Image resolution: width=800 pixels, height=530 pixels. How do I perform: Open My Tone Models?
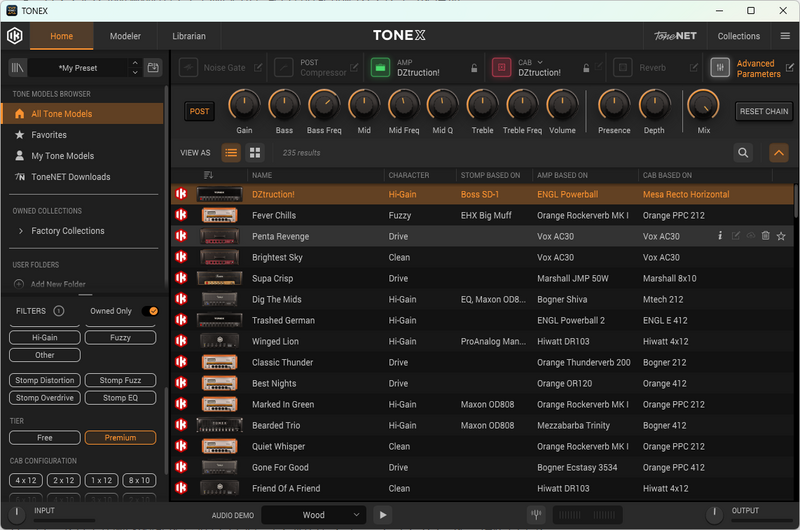click(83, 156)
